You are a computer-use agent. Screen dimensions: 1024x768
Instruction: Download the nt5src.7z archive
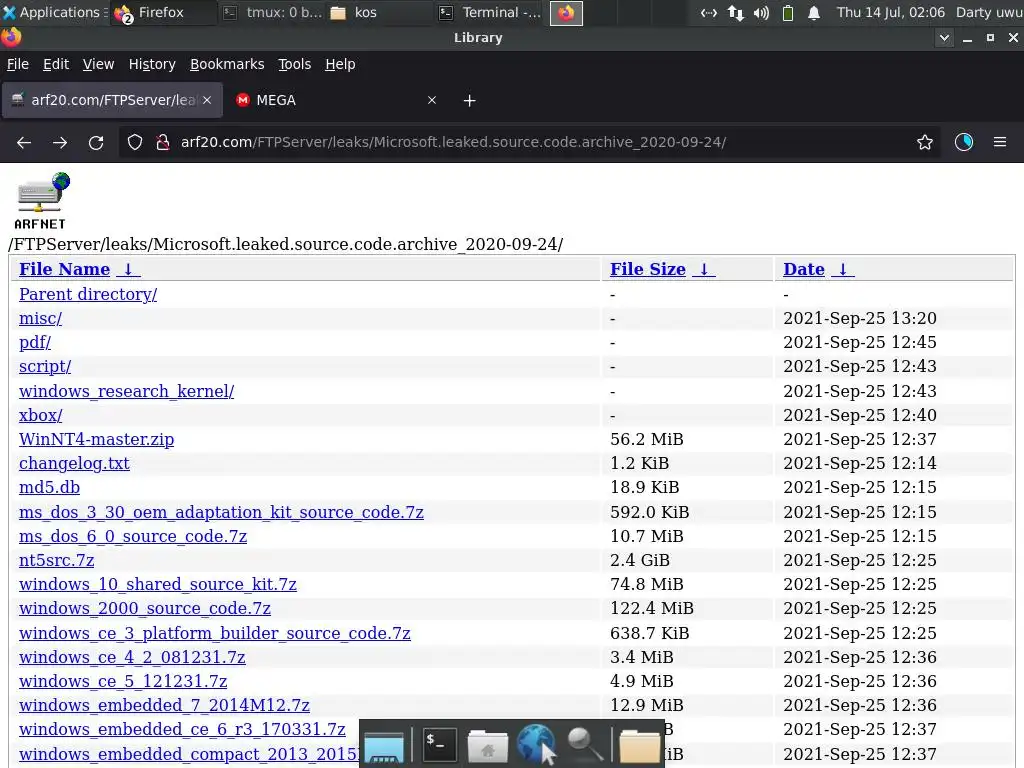pos(57,561)
